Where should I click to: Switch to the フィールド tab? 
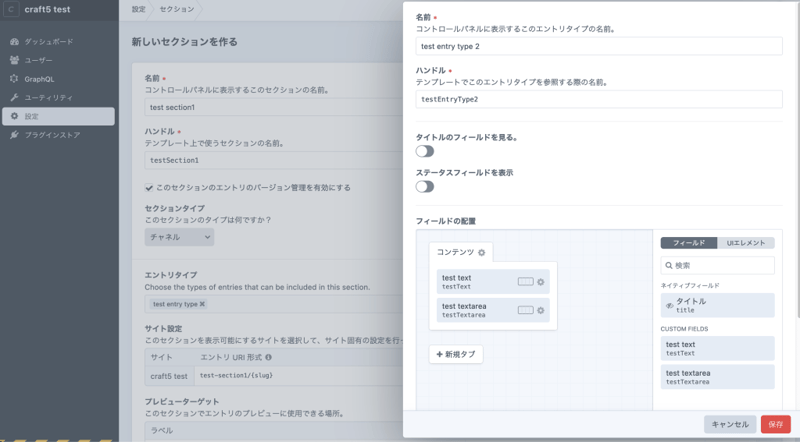(689, 242)
